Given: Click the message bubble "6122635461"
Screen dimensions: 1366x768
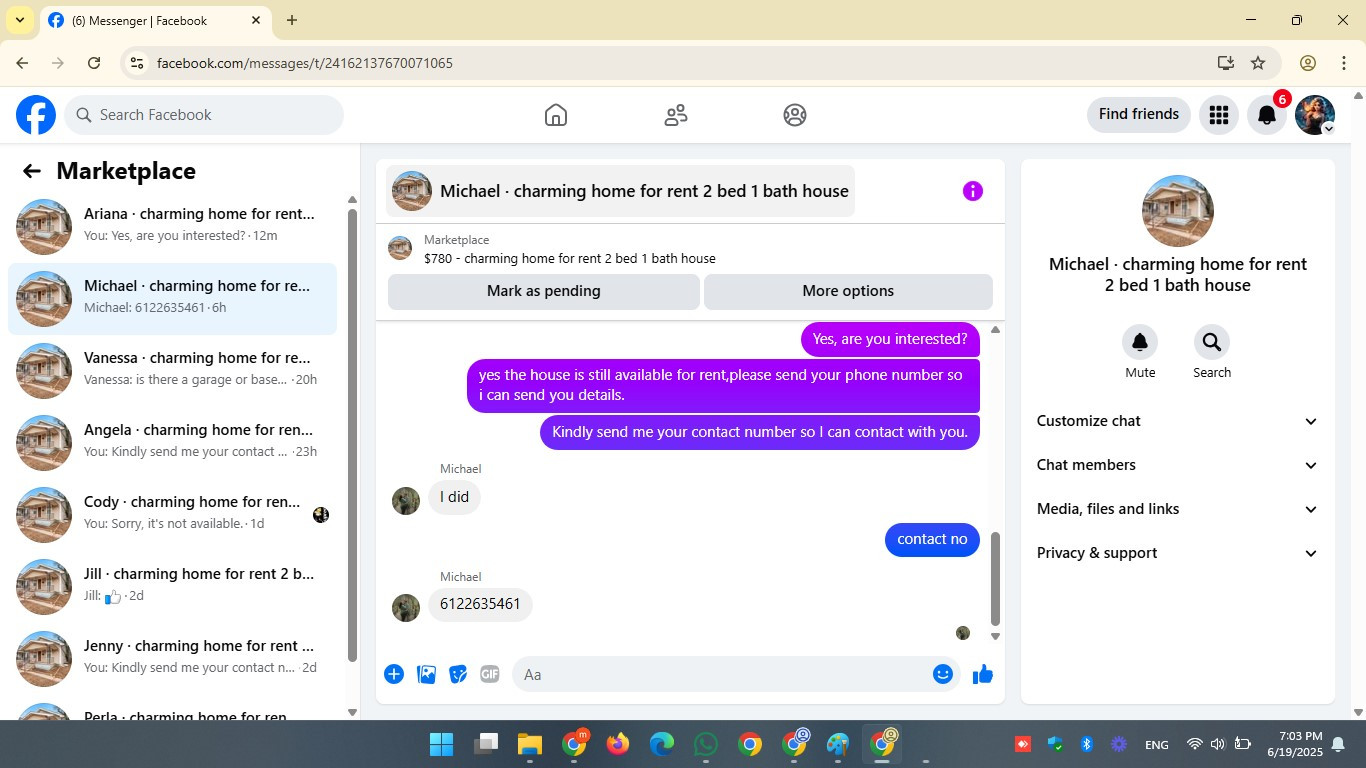Looking at the screenshot, I should point(480,604).
